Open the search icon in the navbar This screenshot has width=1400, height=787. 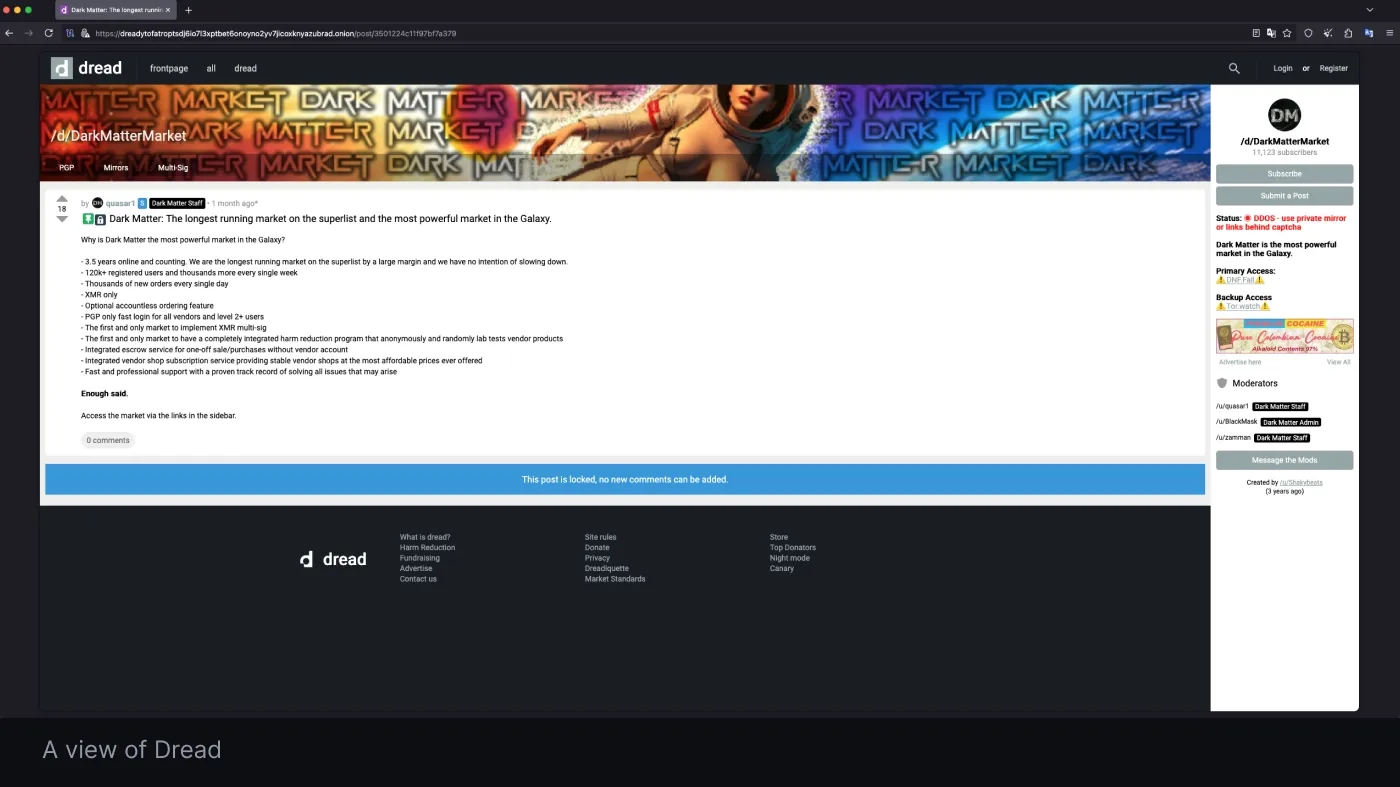(1233, 68)
